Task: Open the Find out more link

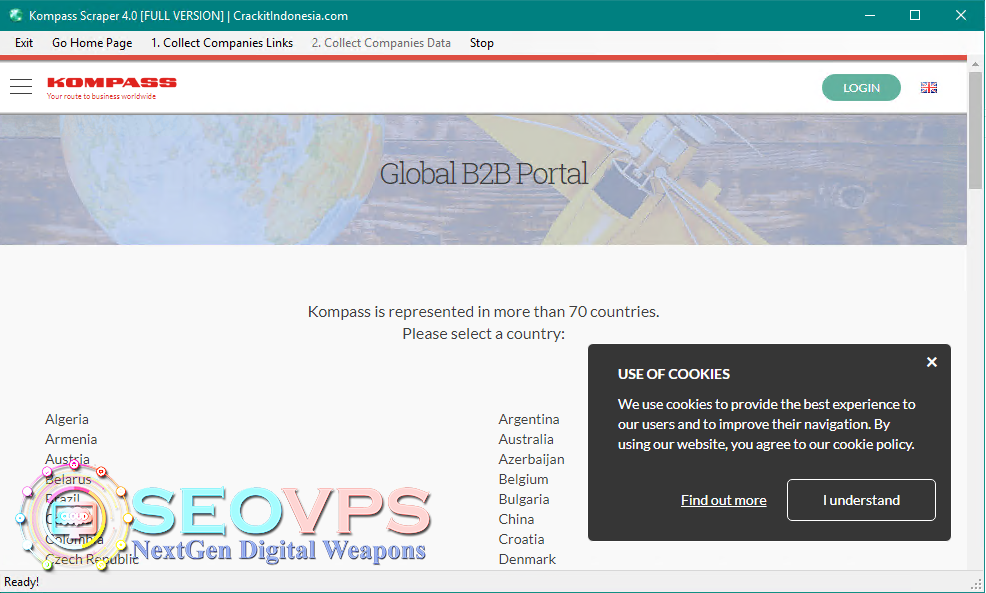Action: click(x=724, y=500)
